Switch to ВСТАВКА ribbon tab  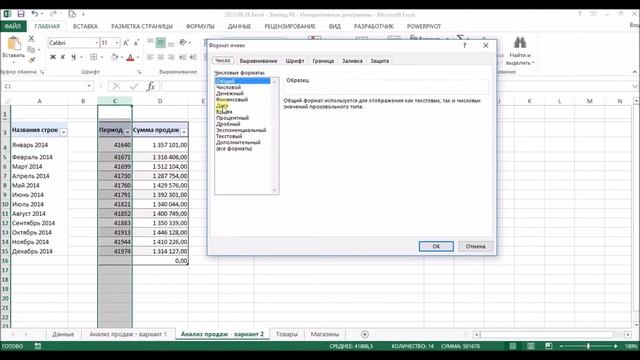tap(85, 26)
